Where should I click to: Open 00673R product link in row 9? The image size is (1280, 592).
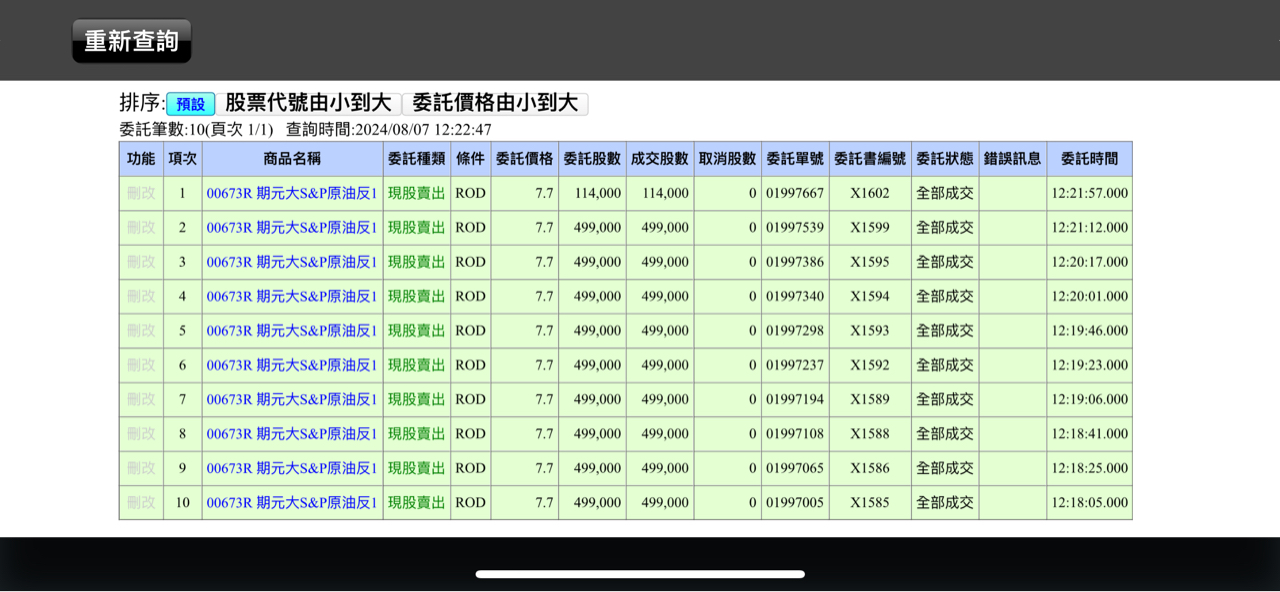click(292, 468)
